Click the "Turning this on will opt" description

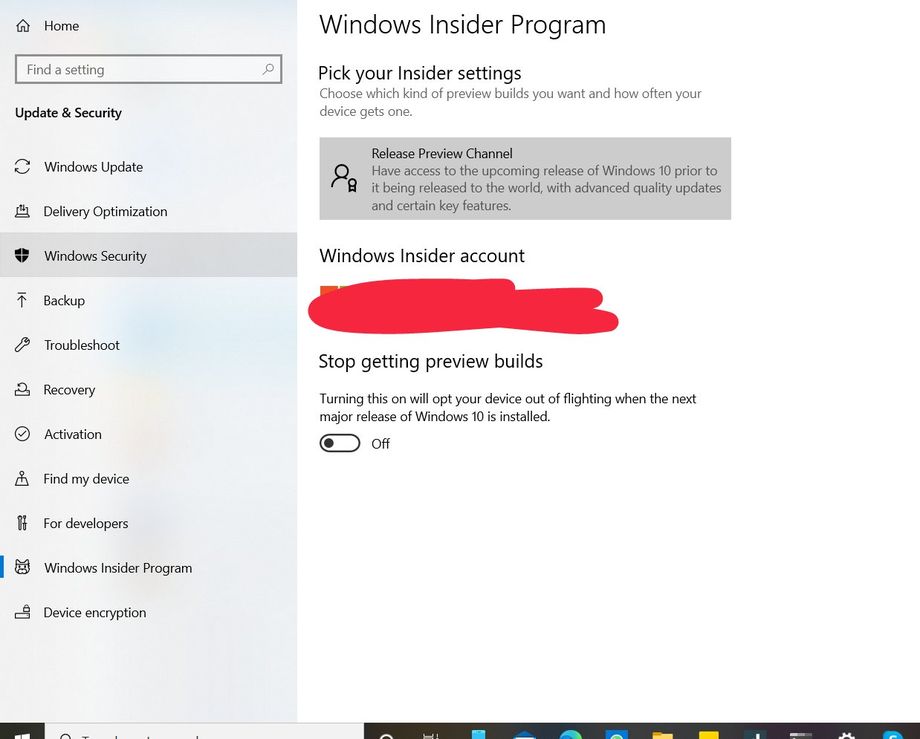coord(508,408)
